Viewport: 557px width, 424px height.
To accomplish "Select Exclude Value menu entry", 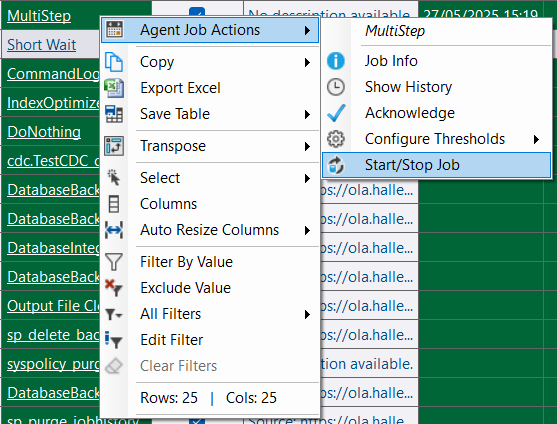I will pos(210,288).
